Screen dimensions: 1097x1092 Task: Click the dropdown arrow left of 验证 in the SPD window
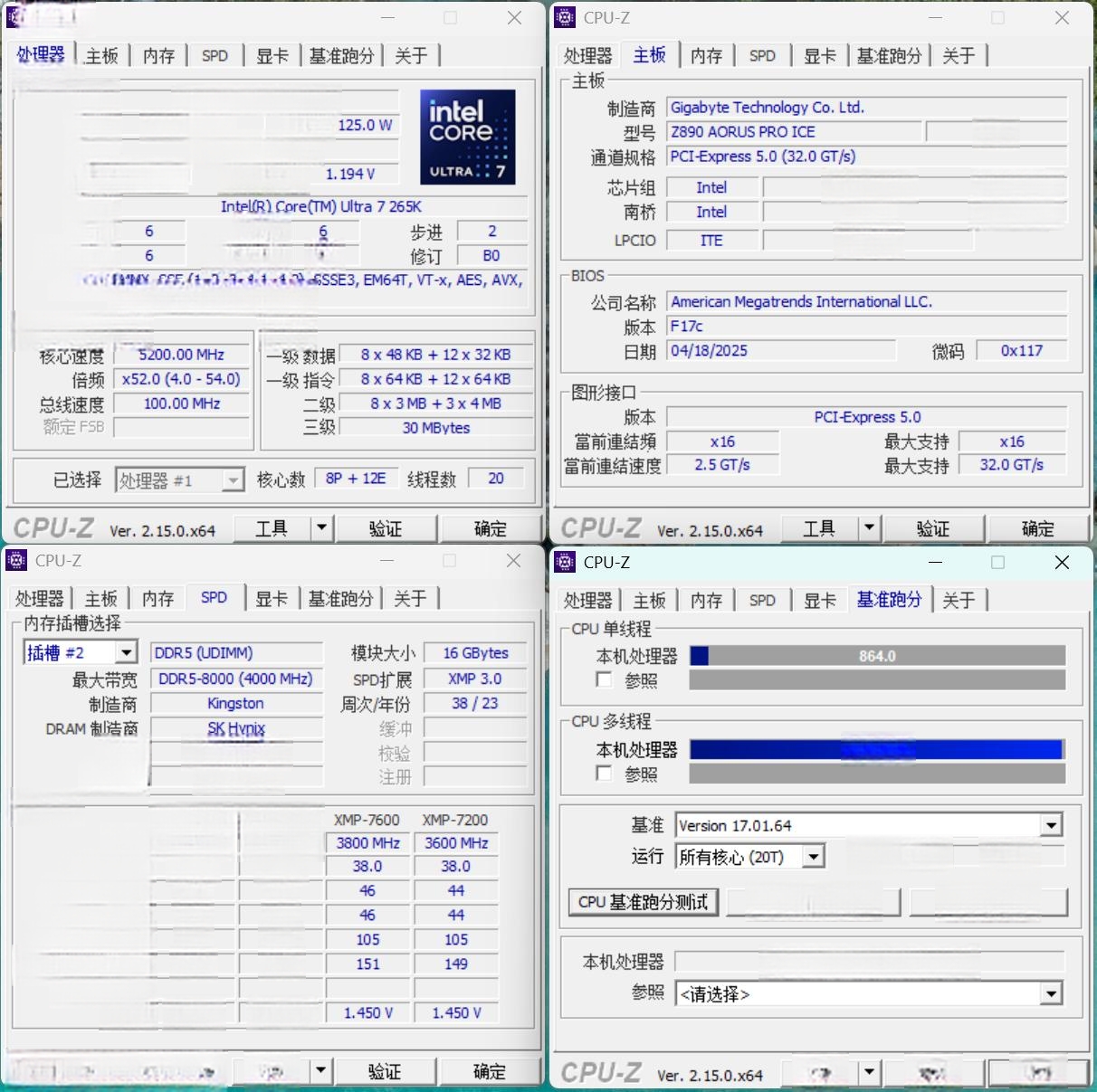point(321,1071)
